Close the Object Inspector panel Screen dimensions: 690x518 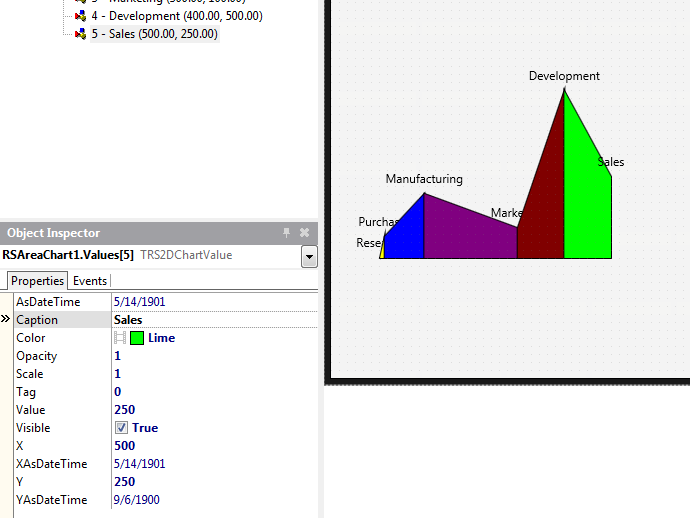tap(304, 233)
